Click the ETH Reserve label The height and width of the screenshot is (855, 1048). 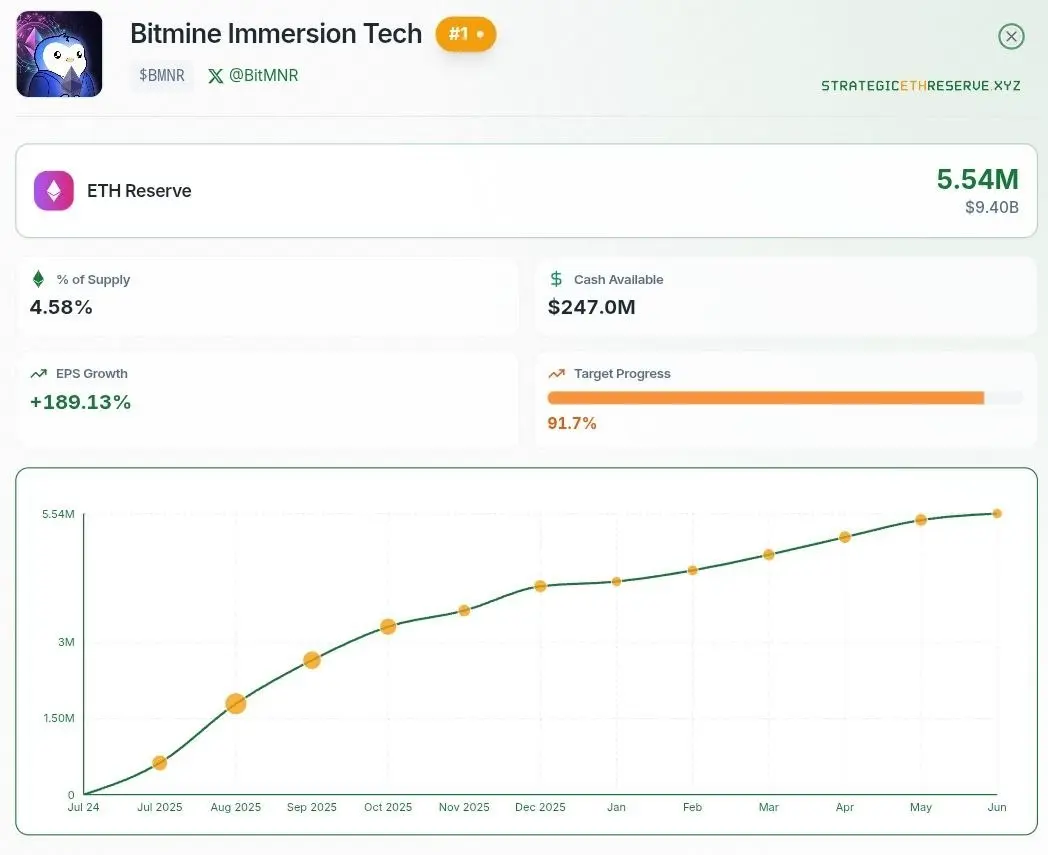(x=139, y=191)
